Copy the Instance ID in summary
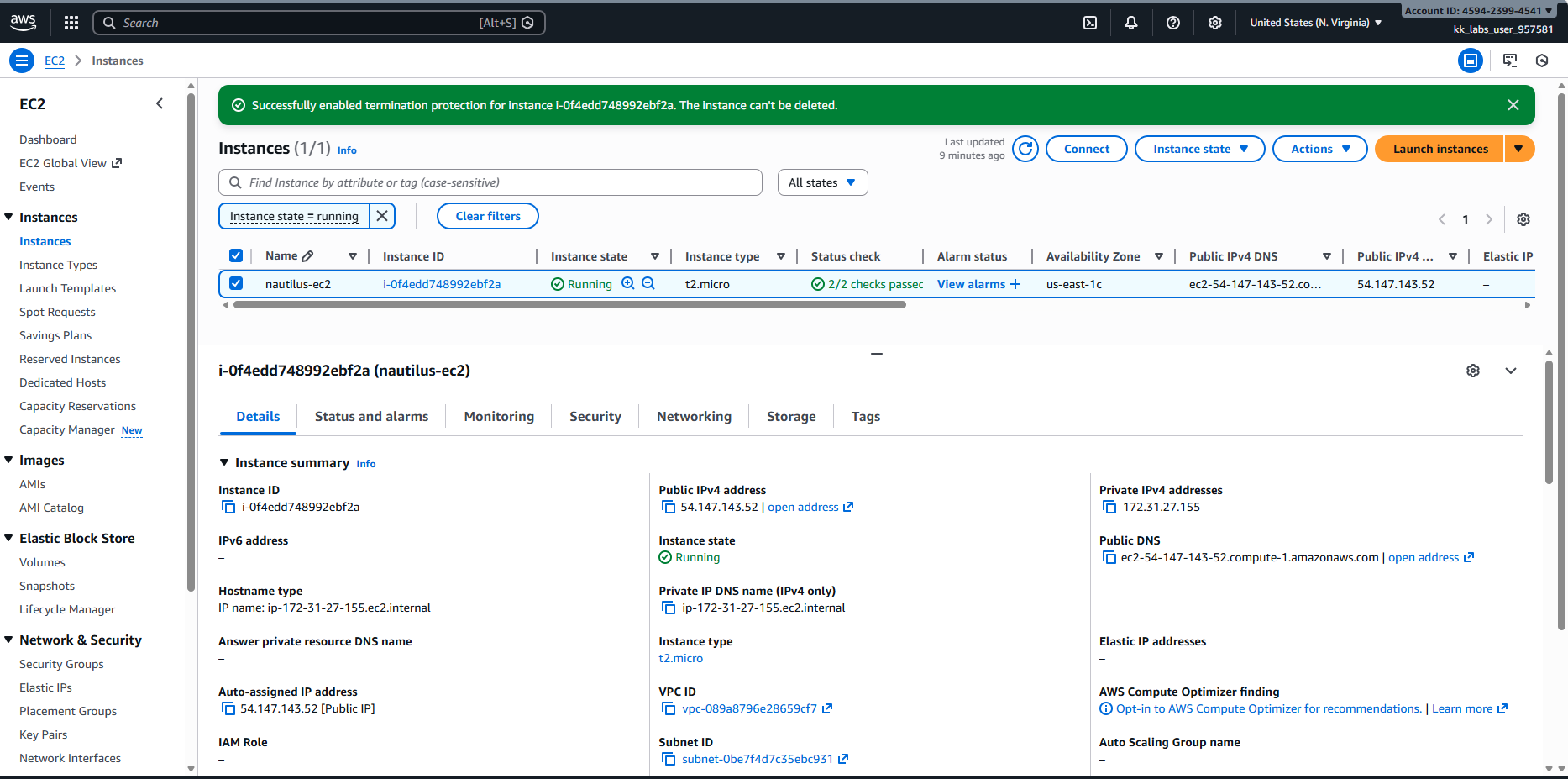1568x779 pixels. tap(228, 507)
